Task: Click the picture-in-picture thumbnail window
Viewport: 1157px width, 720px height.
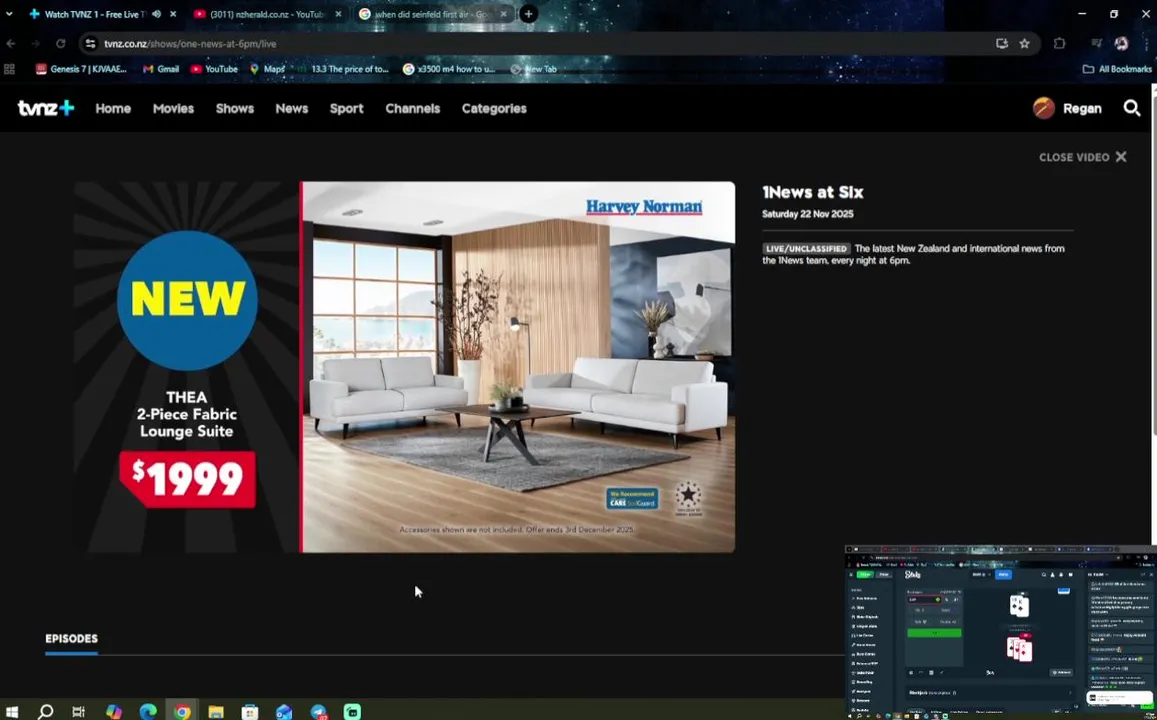Action: [1001, 632]
